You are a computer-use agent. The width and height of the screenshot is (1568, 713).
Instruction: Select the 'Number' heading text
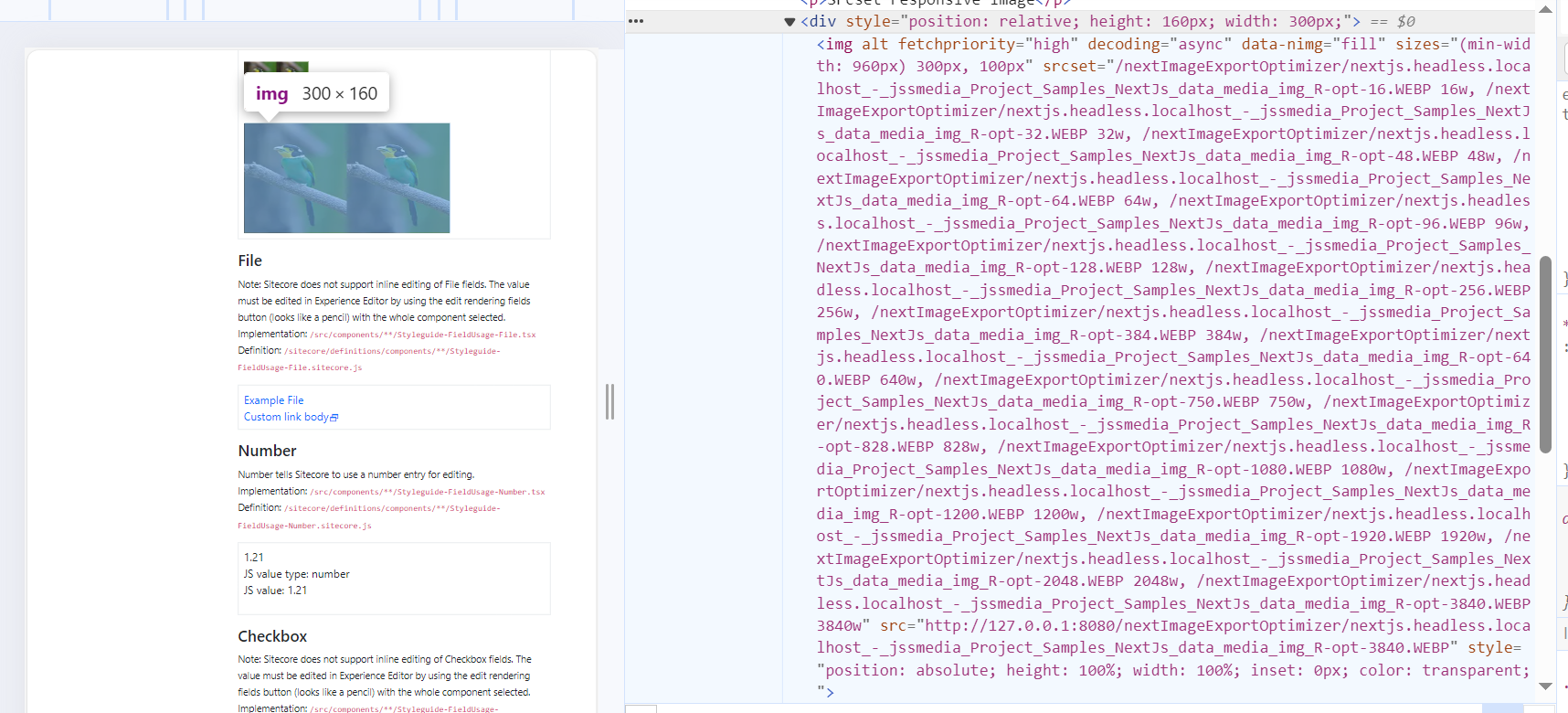(x=267, y=451)
